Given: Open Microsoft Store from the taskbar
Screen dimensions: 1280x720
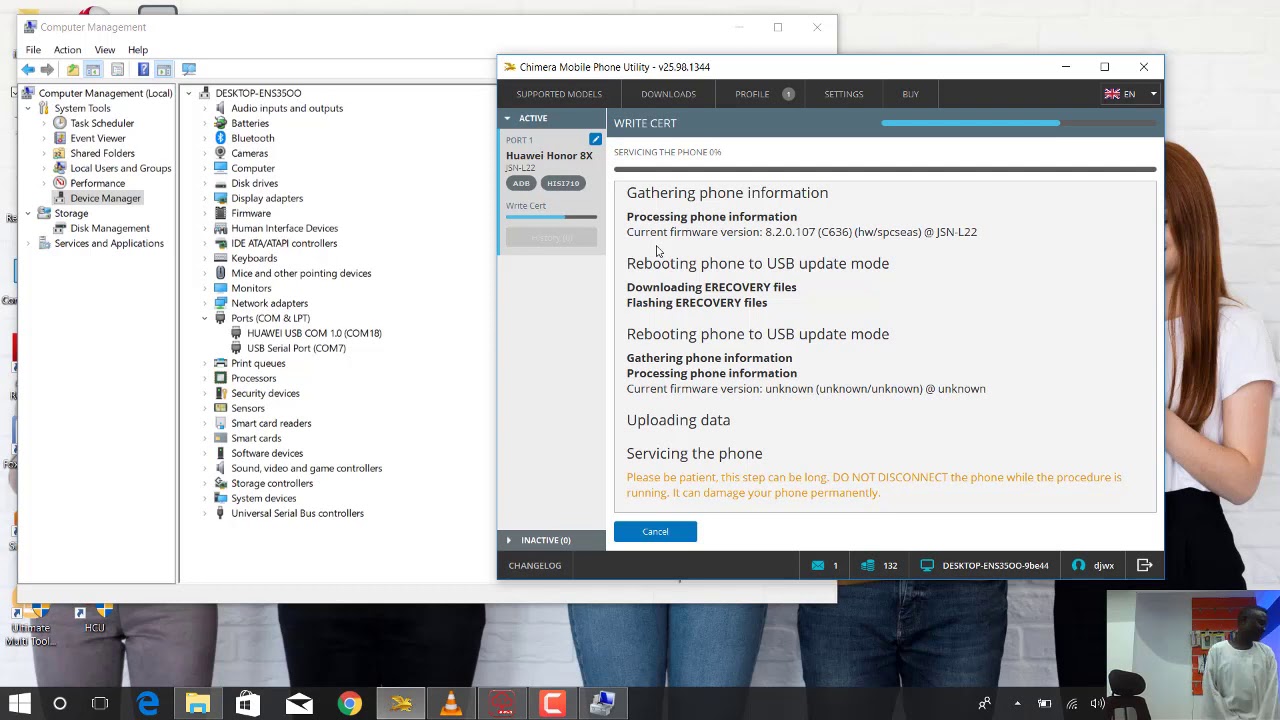Looking at the screenshot, I should (246, 704).
